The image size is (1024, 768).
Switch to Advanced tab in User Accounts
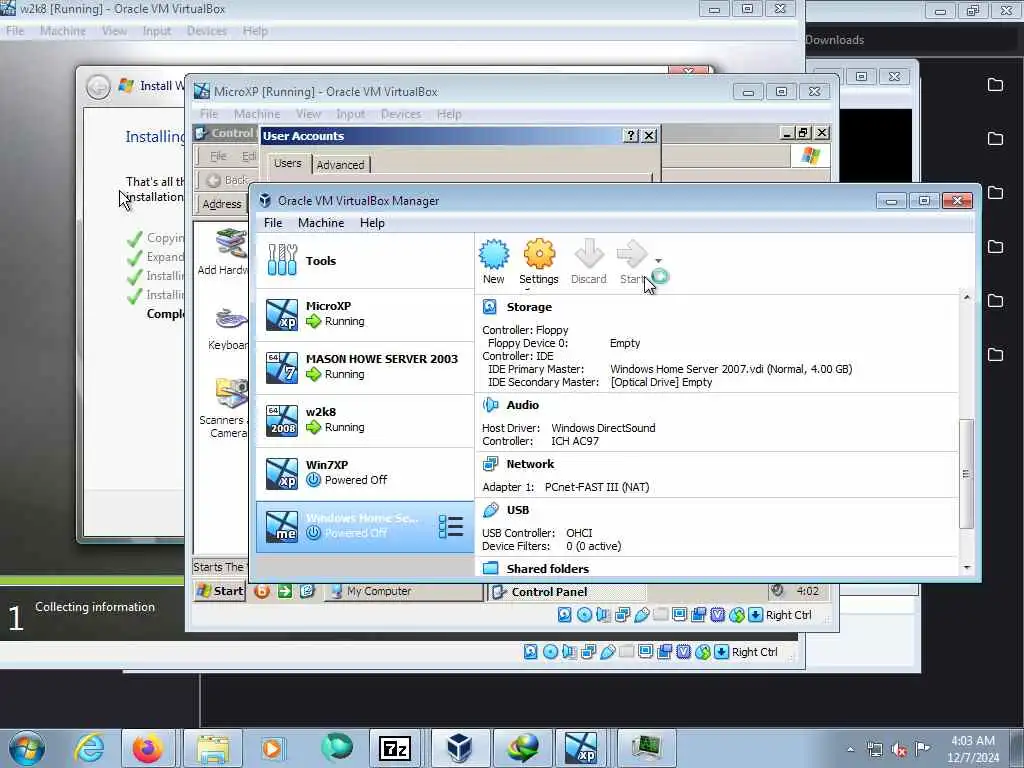pos(340,165)
